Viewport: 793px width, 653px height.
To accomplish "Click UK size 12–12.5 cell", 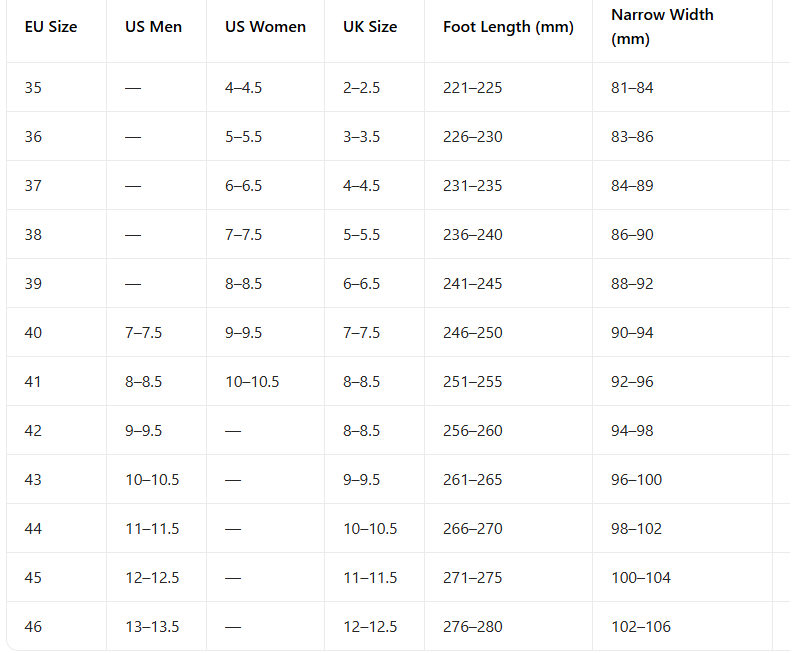I will click(370, 627).
